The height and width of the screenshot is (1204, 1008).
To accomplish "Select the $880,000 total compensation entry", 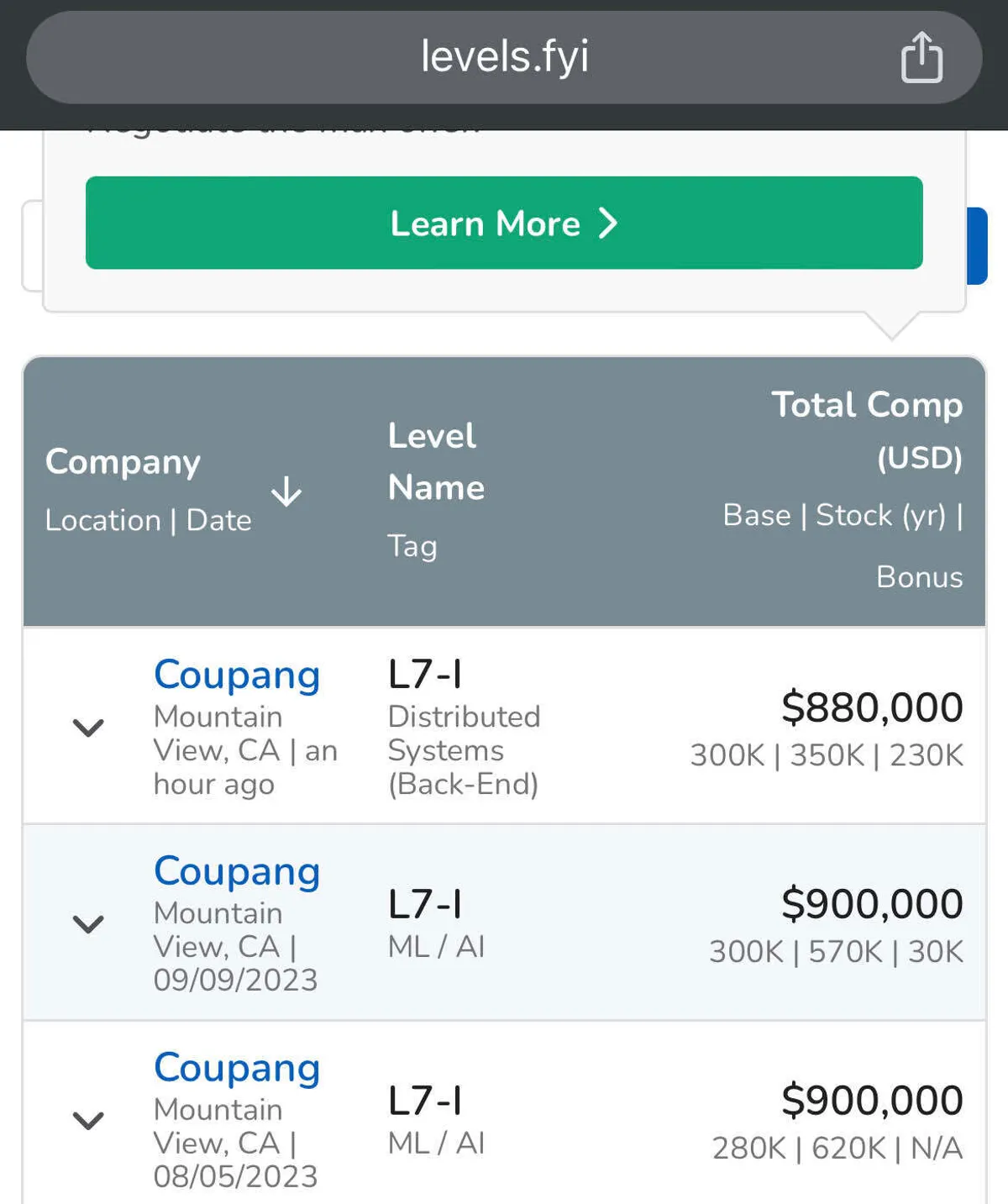I will (x=872, y=707).
